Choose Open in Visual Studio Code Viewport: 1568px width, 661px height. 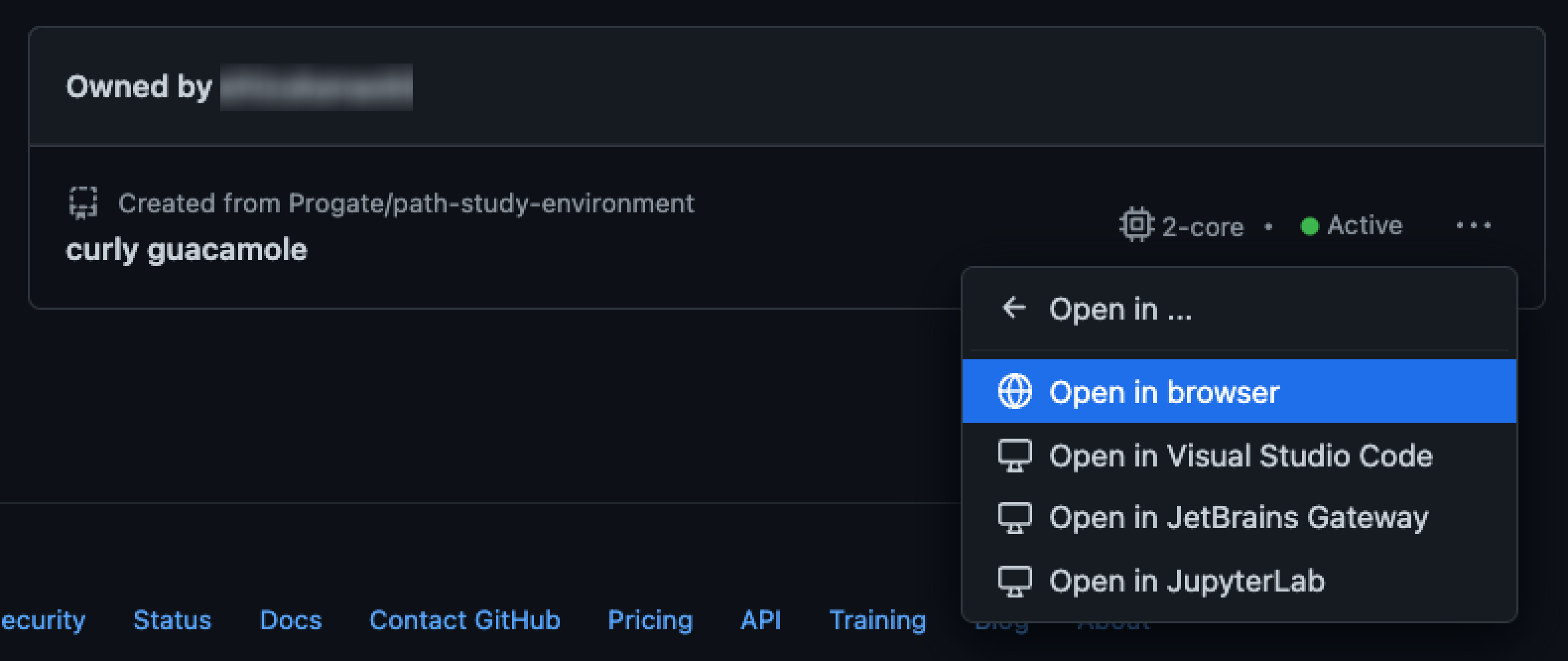coord(1241,455)
